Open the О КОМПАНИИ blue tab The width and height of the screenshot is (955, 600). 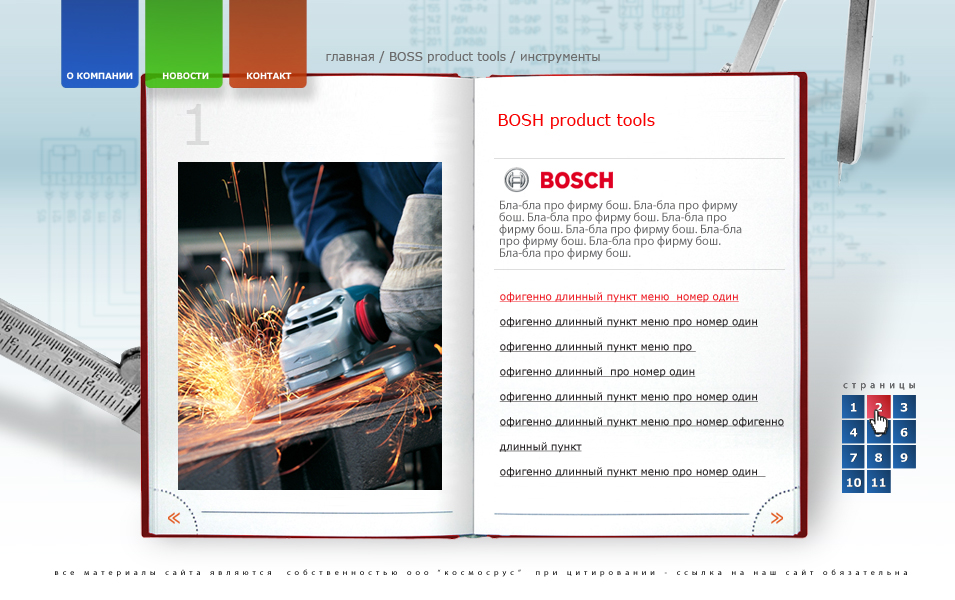coord(100,44)
